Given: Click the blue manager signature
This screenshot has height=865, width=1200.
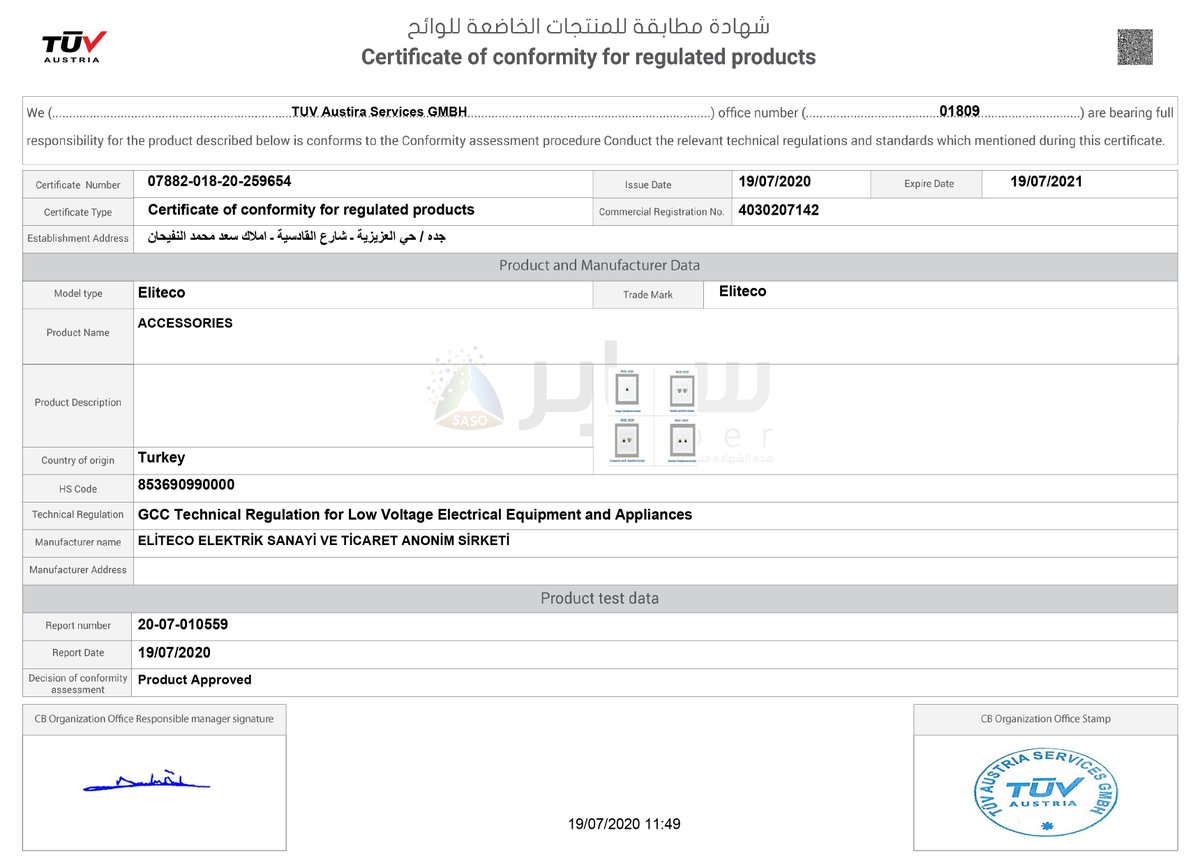Looking at the screenshot, I should click(146, 781).
